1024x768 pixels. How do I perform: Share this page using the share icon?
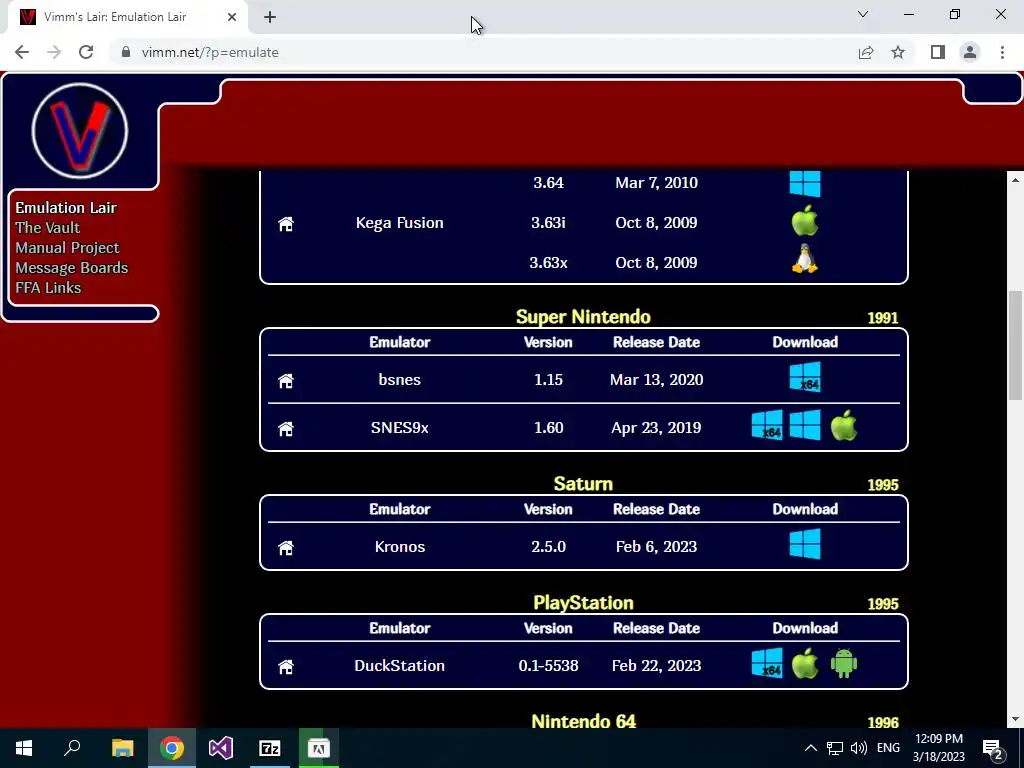(x=866, y=52)
